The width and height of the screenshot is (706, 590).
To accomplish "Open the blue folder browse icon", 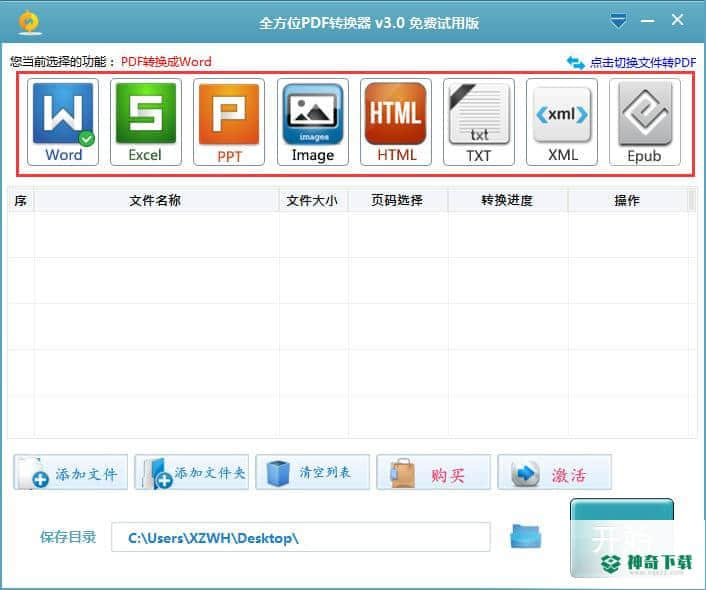I will tap(526, 536).
